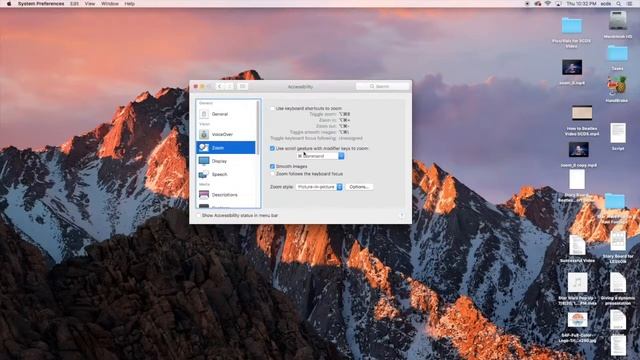Open the System Preferences menu
Viewport: 640px width, 360px height.
point(41,3)
